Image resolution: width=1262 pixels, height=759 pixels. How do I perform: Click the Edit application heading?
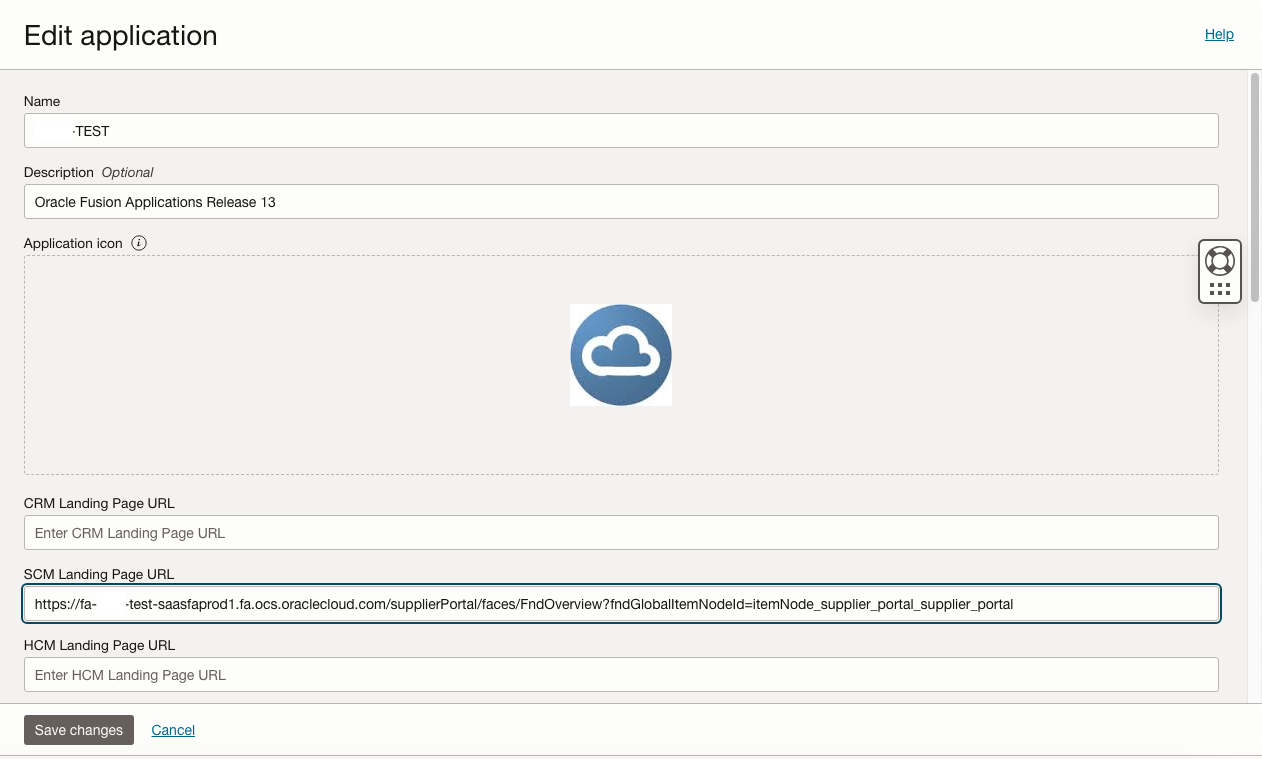[x=121, y=35]
